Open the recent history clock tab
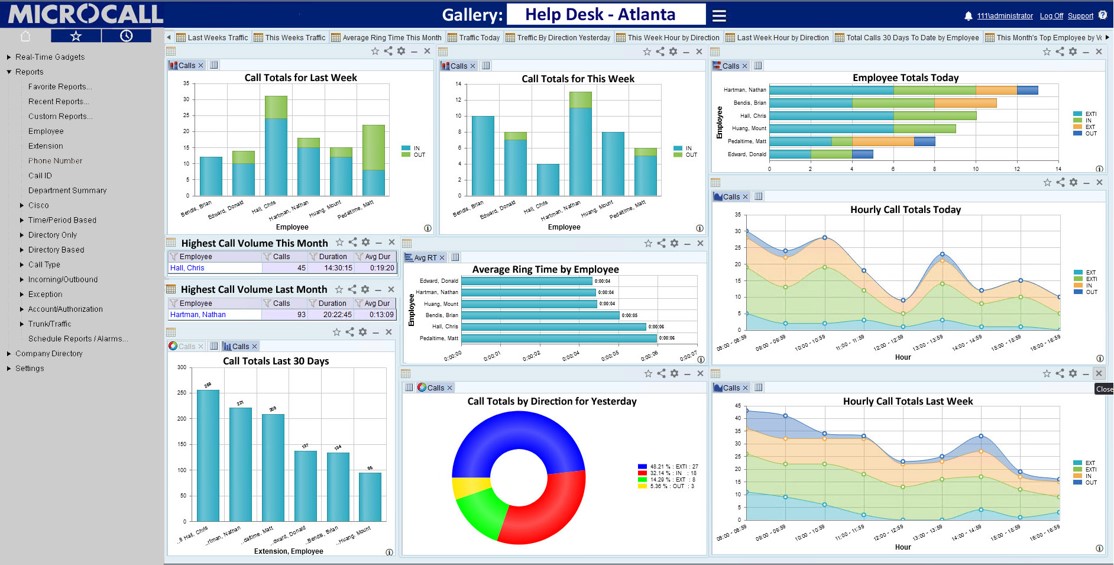The width and height of the screenshot is (1114, 565). pyautogui.click(x=125, y=36)
